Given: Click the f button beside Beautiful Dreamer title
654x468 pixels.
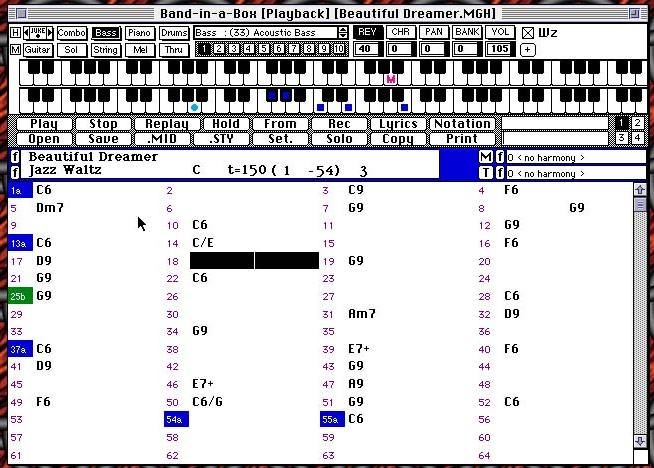Looking at the screenshot, I should [x=15, y=157].
